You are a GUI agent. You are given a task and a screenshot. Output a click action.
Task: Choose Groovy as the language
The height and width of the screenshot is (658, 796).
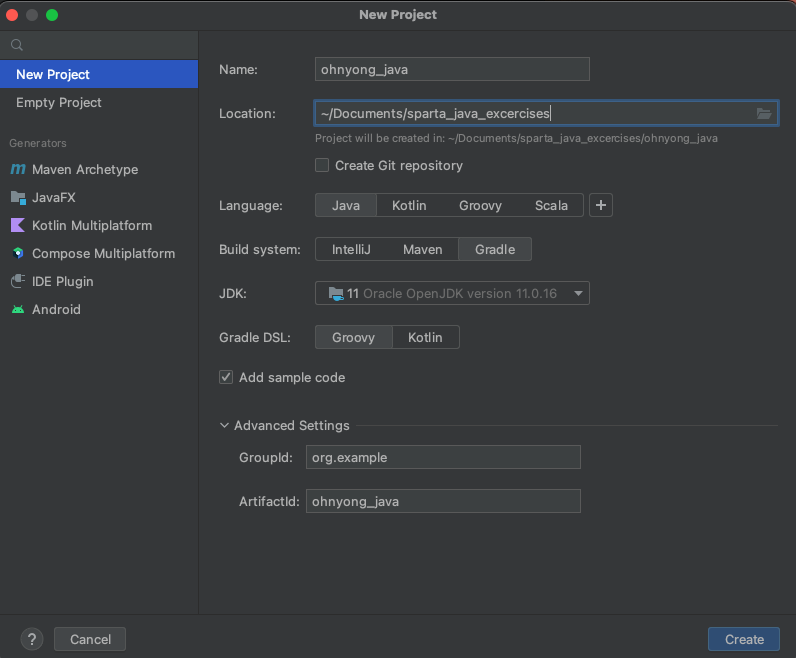click(x=480, y=205)
